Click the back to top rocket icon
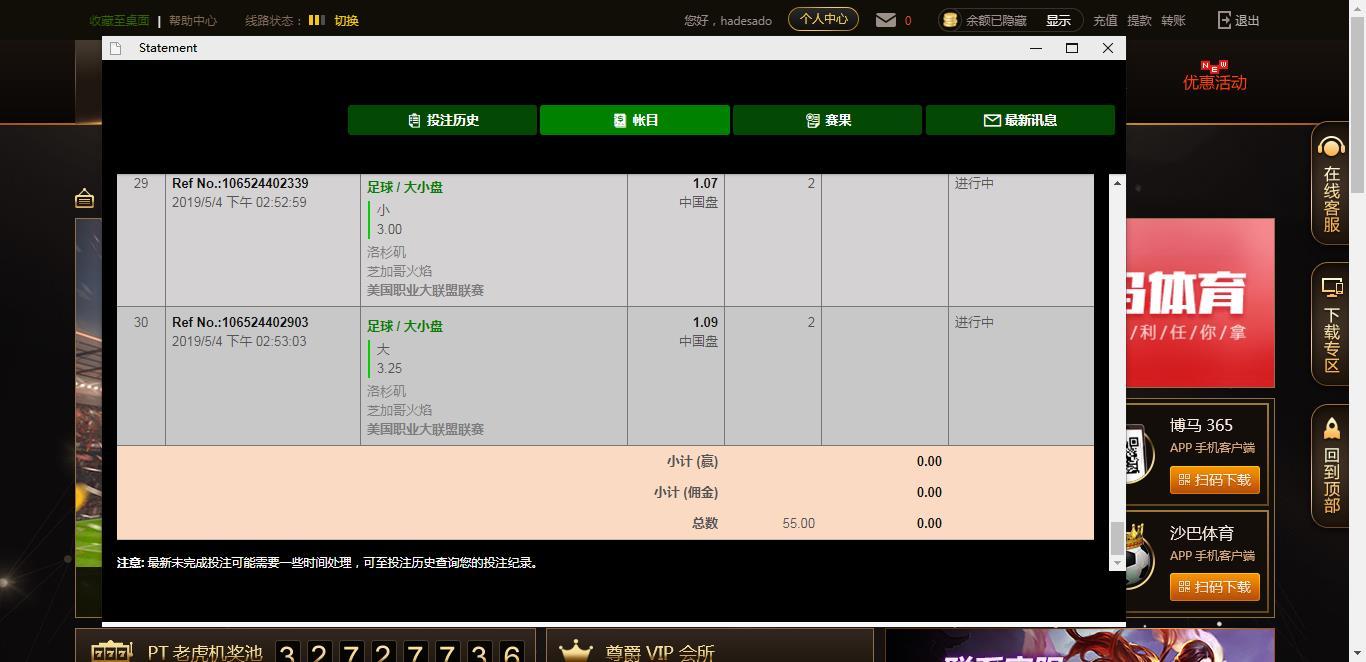Screen dimensions: 1366x662 1331,429
